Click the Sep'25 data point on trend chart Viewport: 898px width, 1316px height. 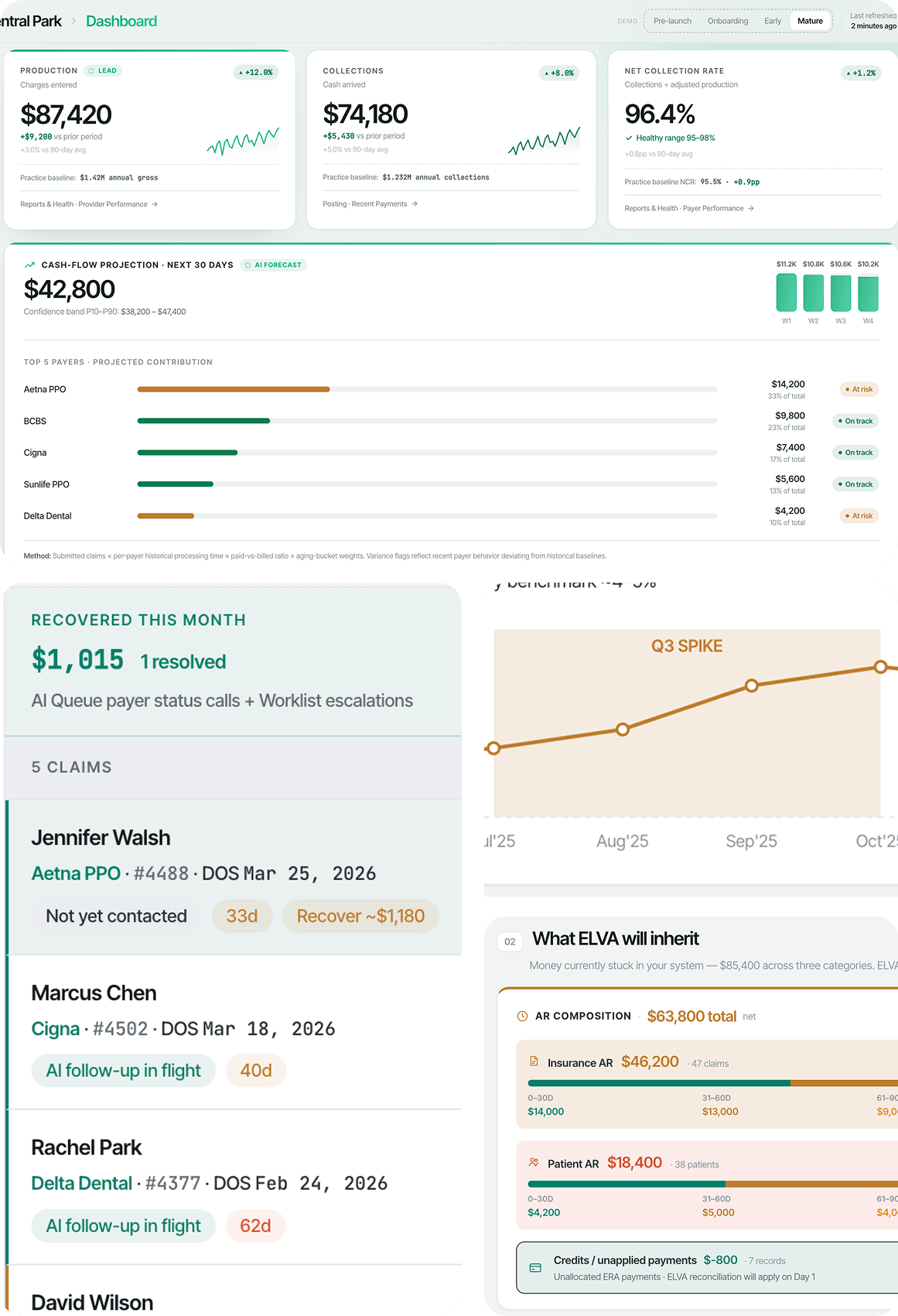tap(751, 685)
